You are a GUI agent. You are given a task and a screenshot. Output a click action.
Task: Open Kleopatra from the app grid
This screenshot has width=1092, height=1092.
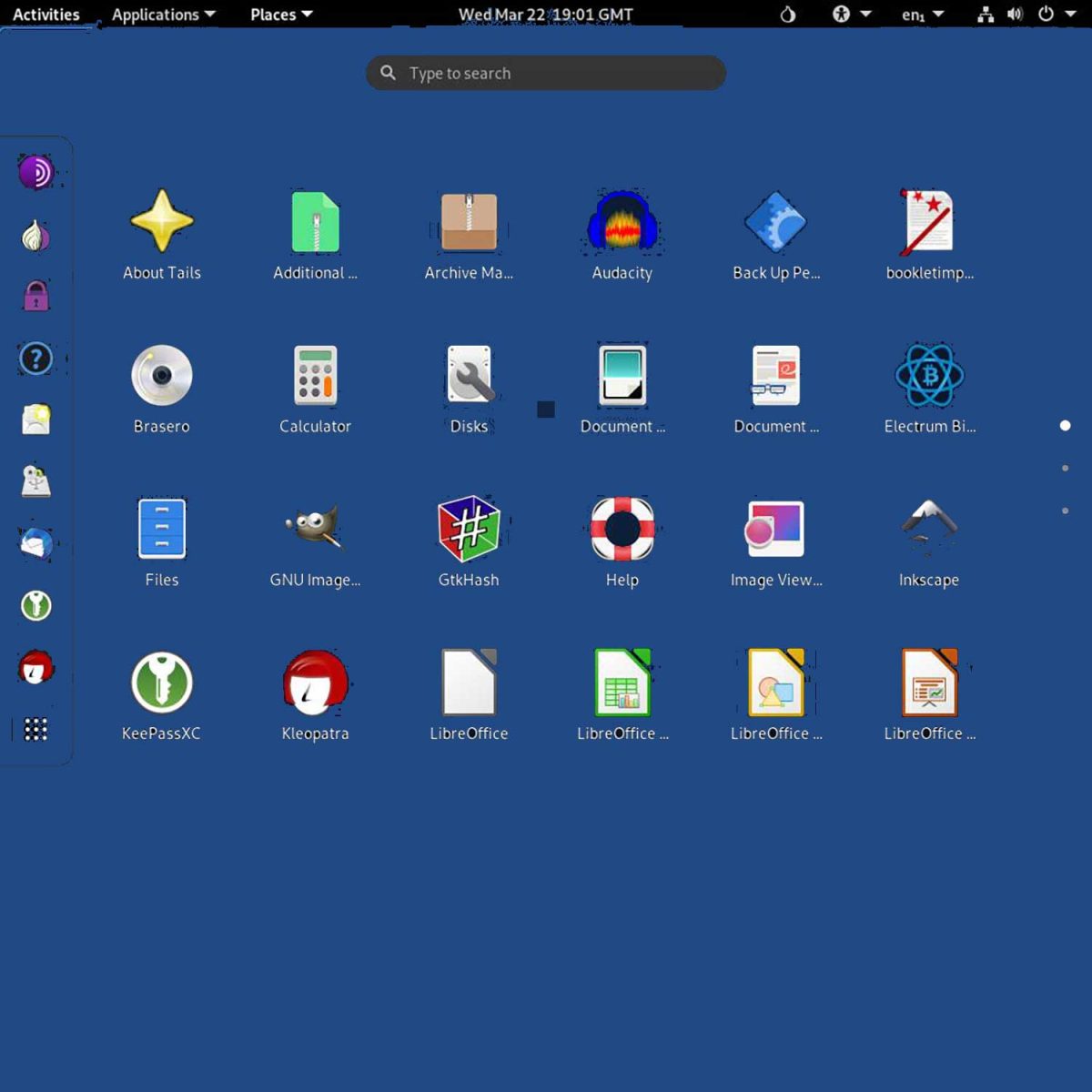point(315,683)
